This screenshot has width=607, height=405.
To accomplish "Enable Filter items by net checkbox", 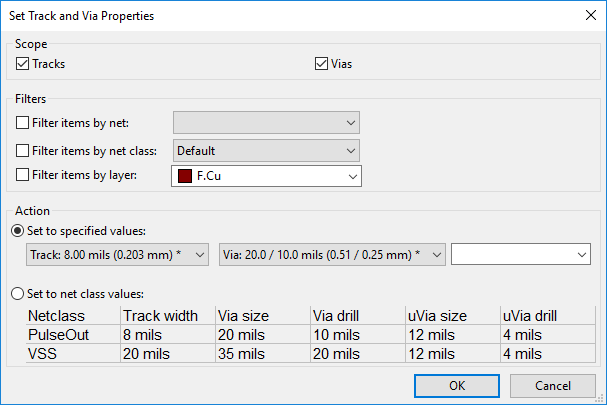I will click(x=24, y=123).
